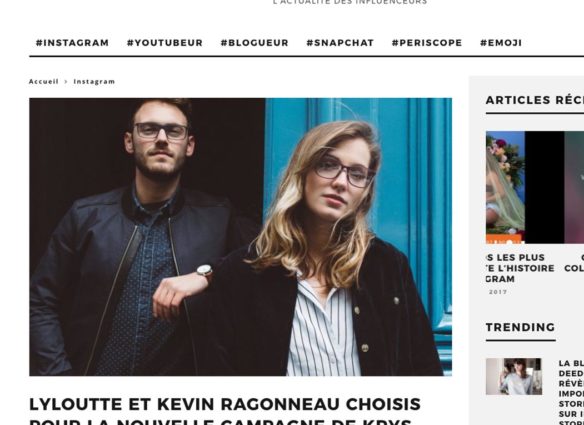Open the #YOUTUBEUR menu item
This screenshot has height=425, width=584.
pos(165,43)
